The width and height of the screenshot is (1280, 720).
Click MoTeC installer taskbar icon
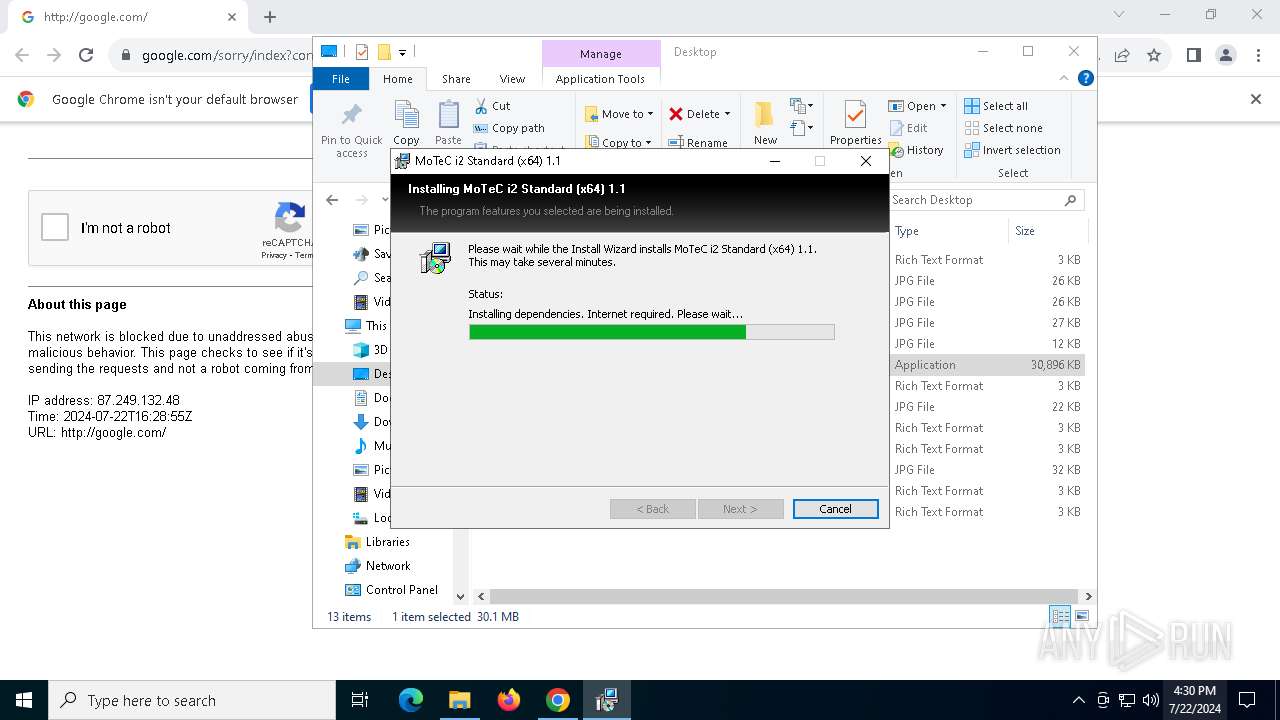607,700
